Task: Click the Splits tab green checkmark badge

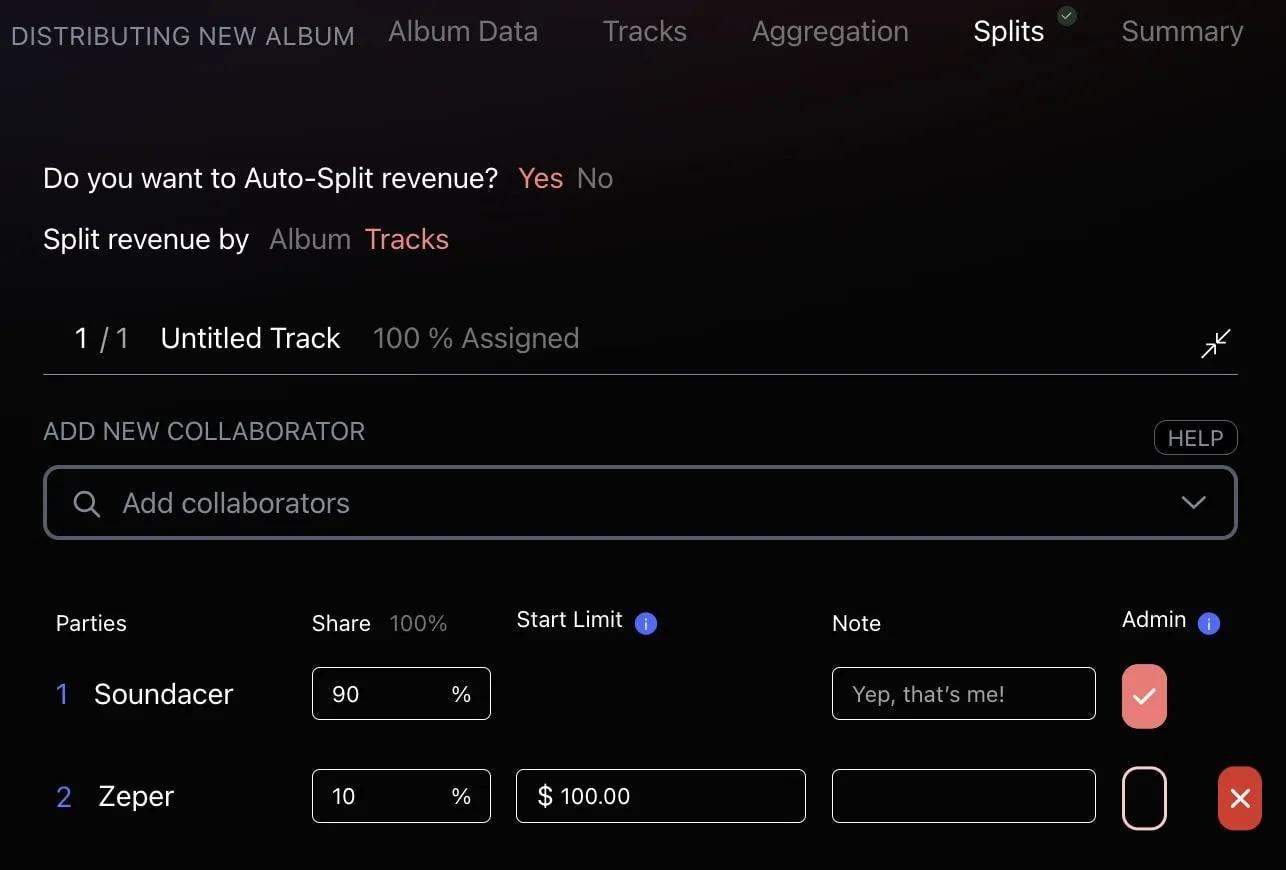Action: pos(1067,16)
